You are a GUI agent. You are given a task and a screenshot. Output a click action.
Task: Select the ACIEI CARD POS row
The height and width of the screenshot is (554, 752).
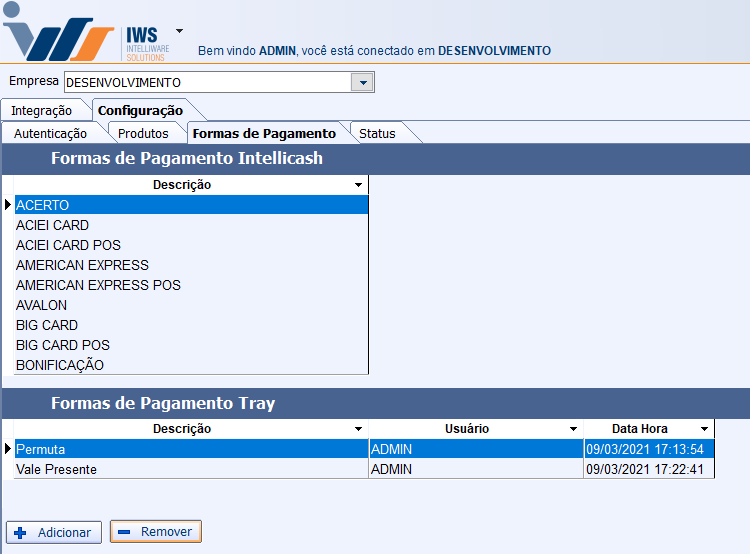[191, 245]
